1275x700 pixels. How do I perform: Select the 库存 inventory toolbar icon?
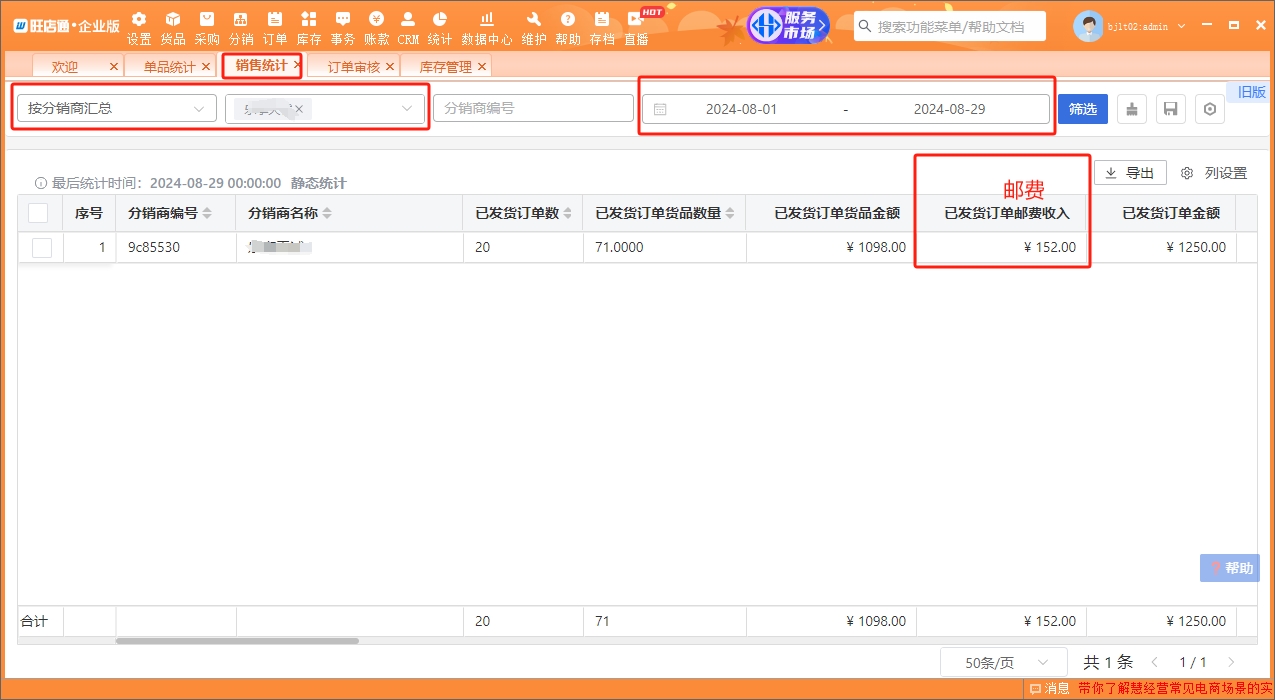click(308, 27)
